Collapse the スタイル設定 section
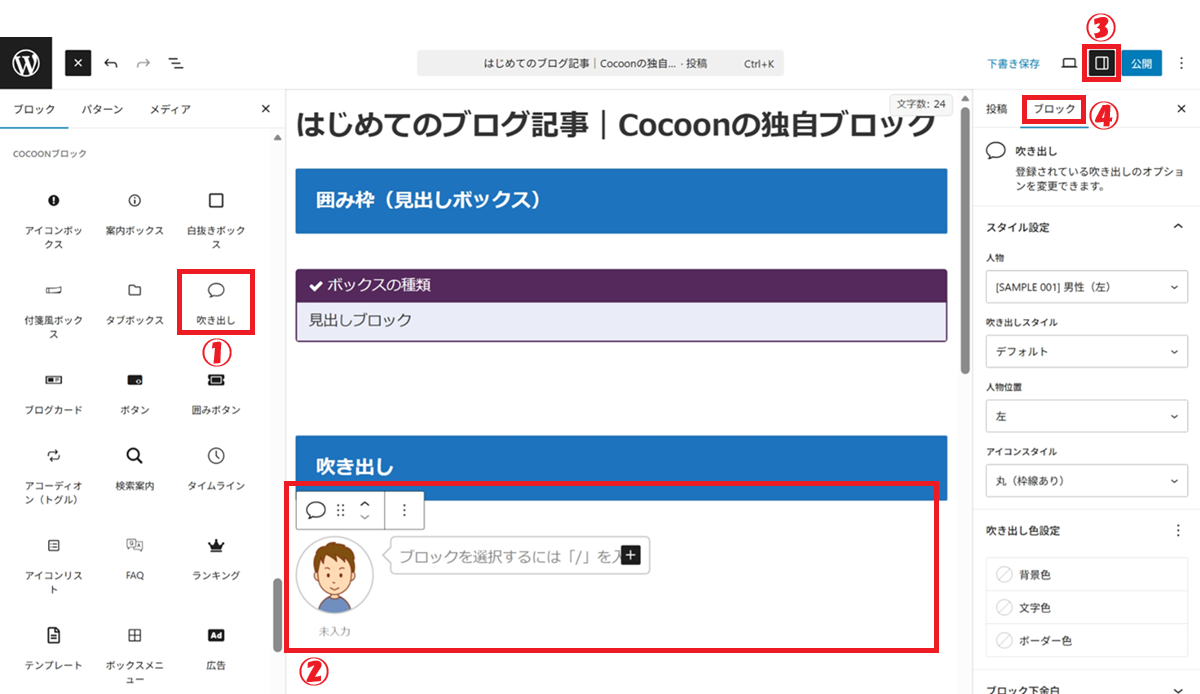This screenshot has width=1200, height=694. tap(1178, 227)
